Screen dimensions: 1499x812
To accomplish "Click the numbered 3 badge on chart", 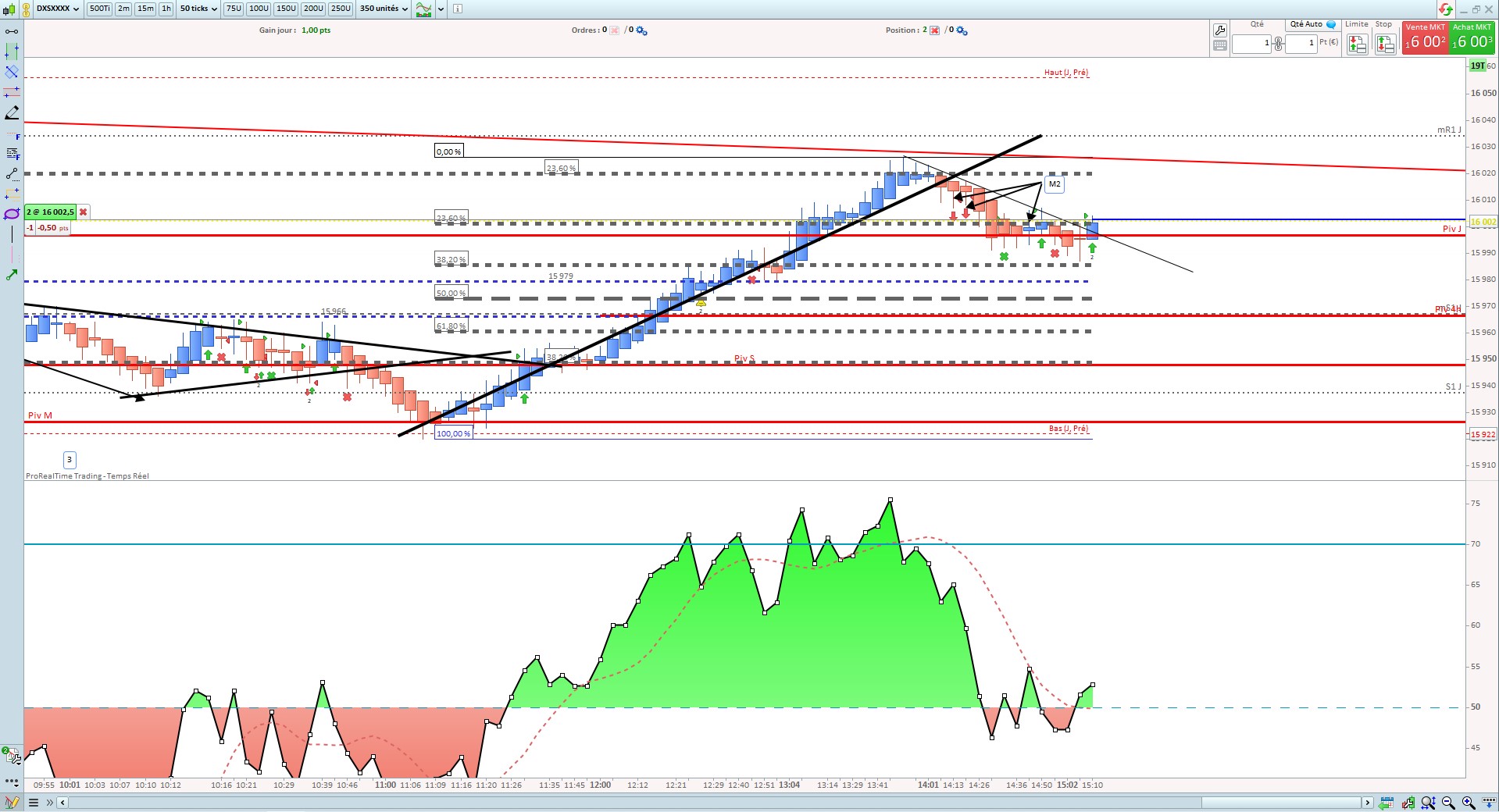I will tap(70, 460).
